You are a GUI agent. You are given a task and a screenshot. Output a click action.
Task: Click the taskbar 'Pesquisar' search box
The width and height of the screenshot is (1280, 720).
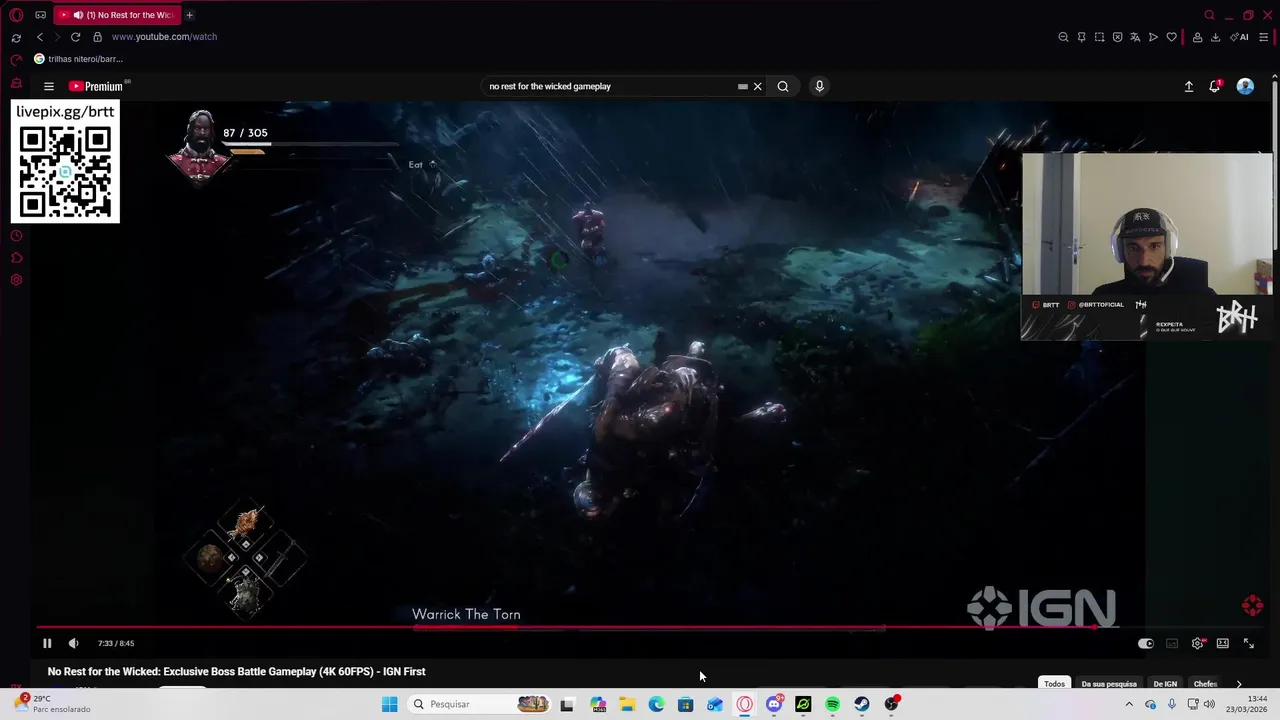(x=478, y=704)
